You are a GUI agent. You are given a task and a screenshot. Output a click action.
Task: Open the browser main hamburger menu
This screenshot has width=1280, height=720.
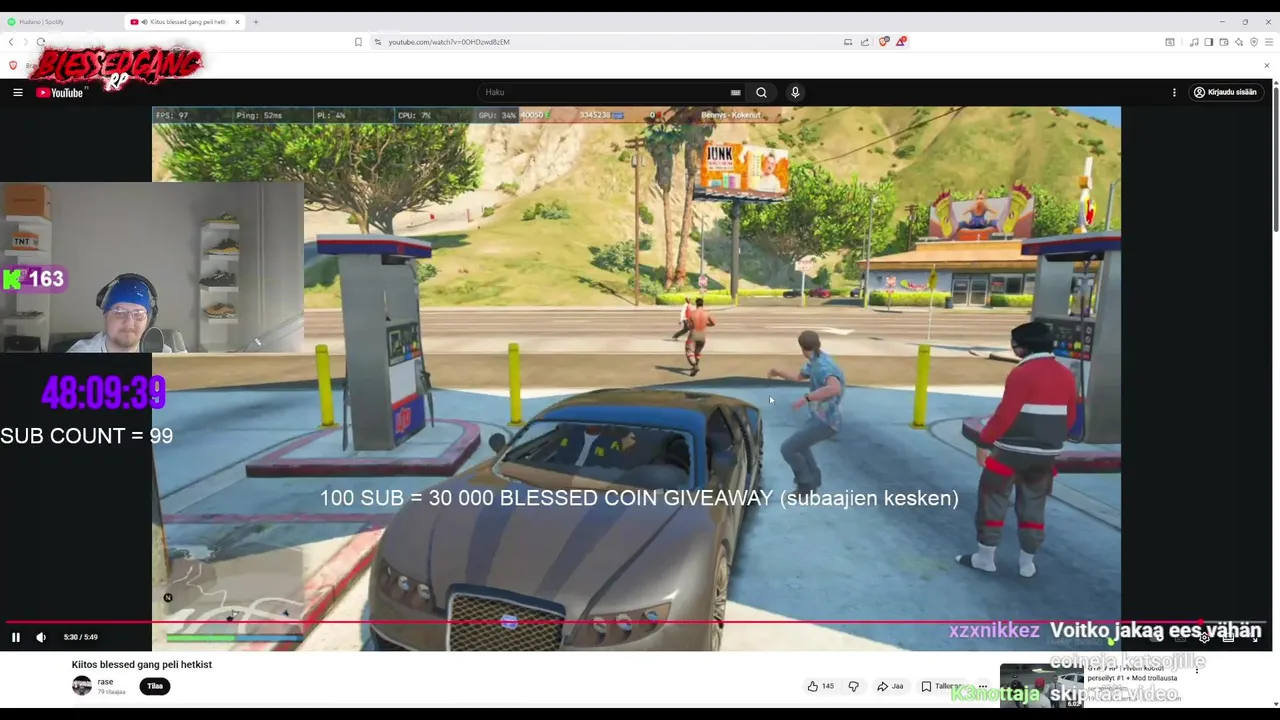1270,42
